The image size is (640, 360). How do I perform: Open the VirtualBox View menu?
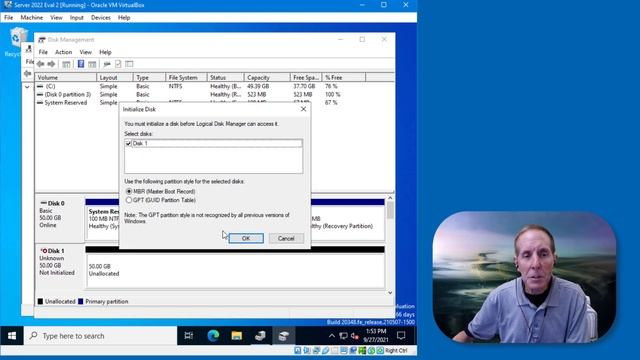[56, 18]
